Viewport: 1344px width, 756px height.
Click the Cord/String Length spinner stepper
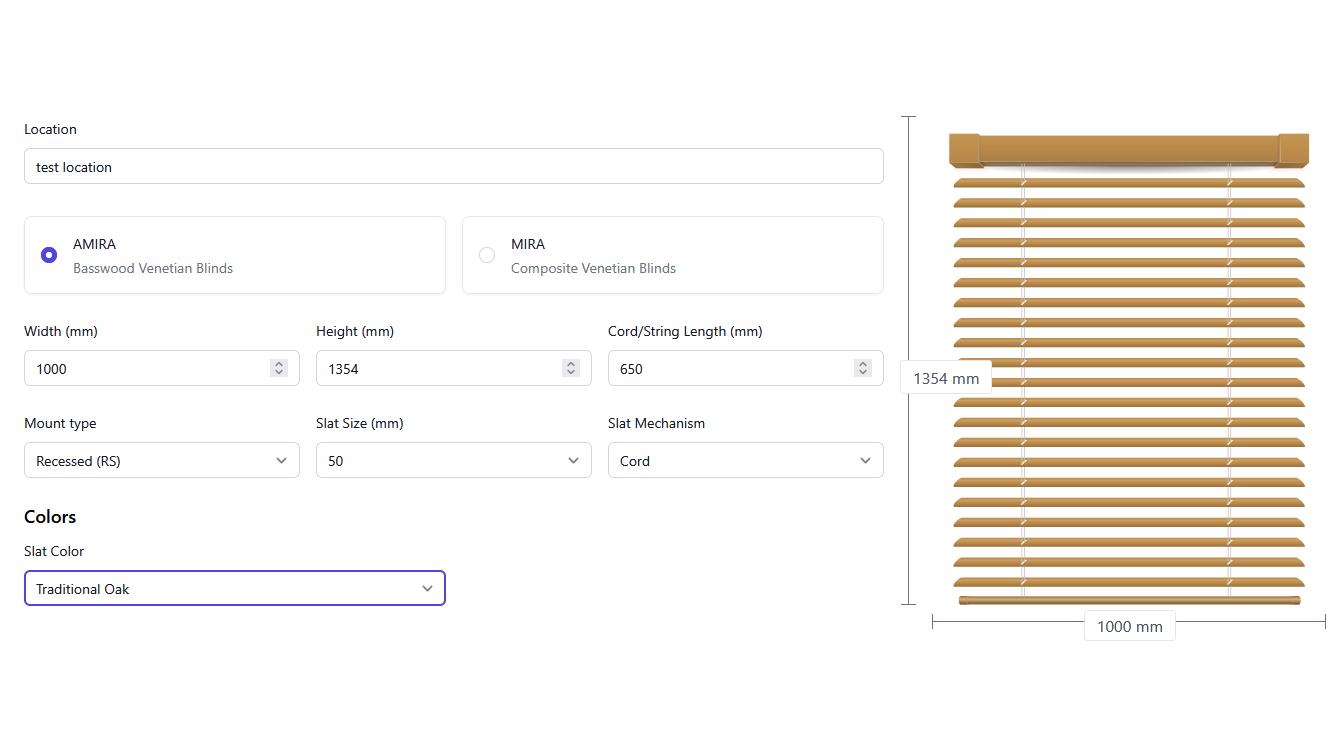point(863,369)
